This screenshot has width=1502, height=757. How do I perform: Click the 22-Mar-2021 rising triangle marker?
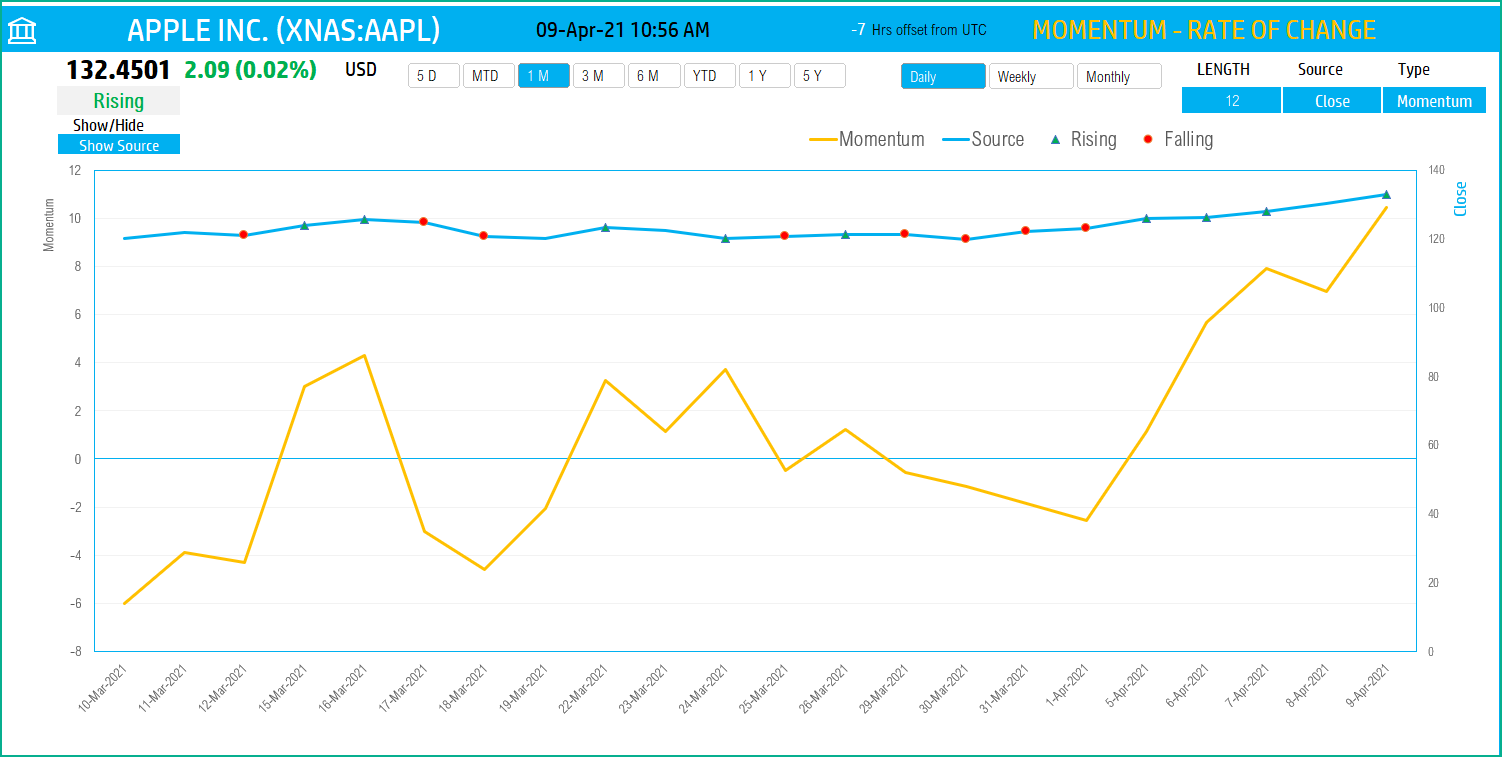point(605,227)
